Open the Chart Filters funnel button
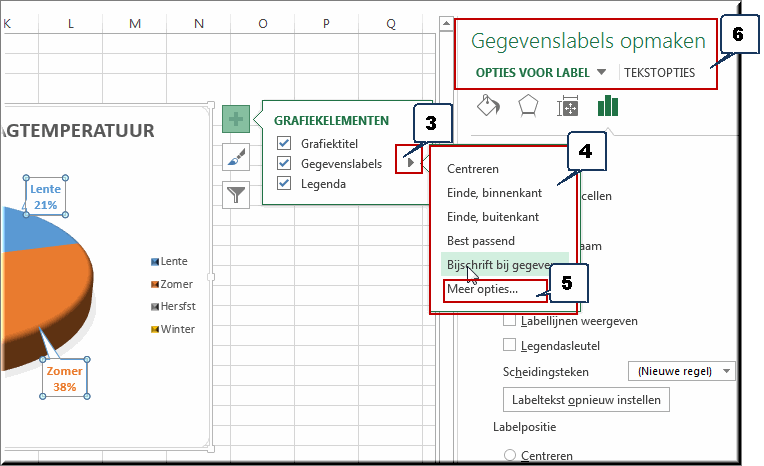Viewport: 764px width, 466px height. point(235,194)
